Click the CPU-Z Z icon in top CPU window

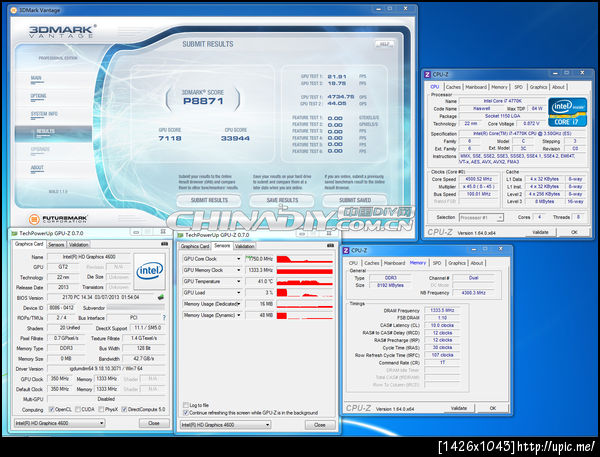coord(427,74)
